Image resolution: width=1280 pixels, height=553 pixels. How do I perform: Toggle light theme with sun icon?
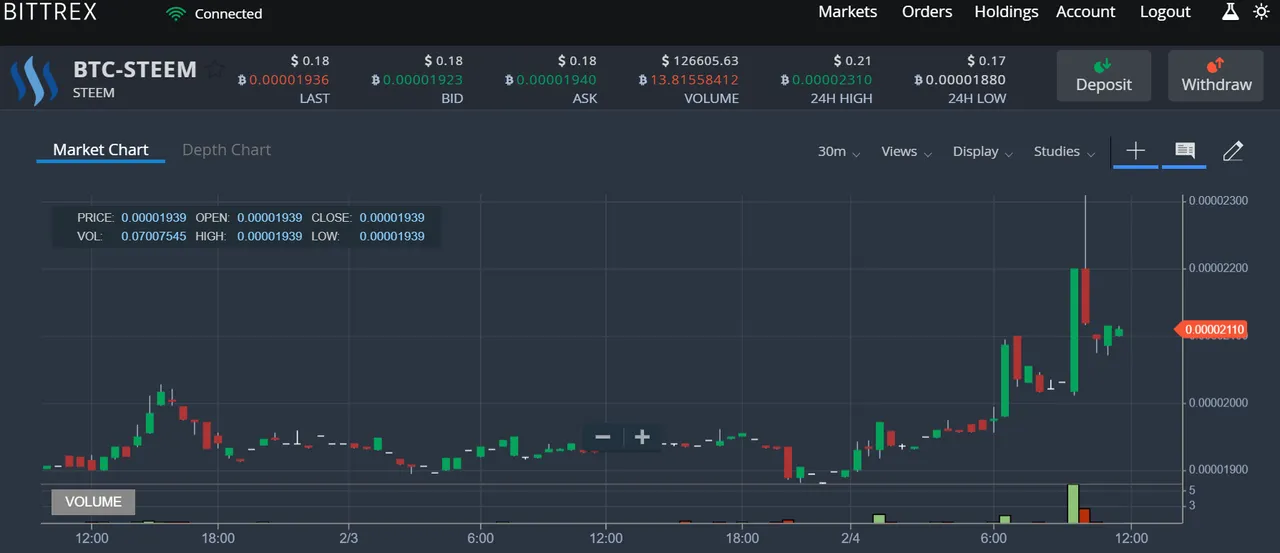pyautogui.click(x=1261, y=12)
